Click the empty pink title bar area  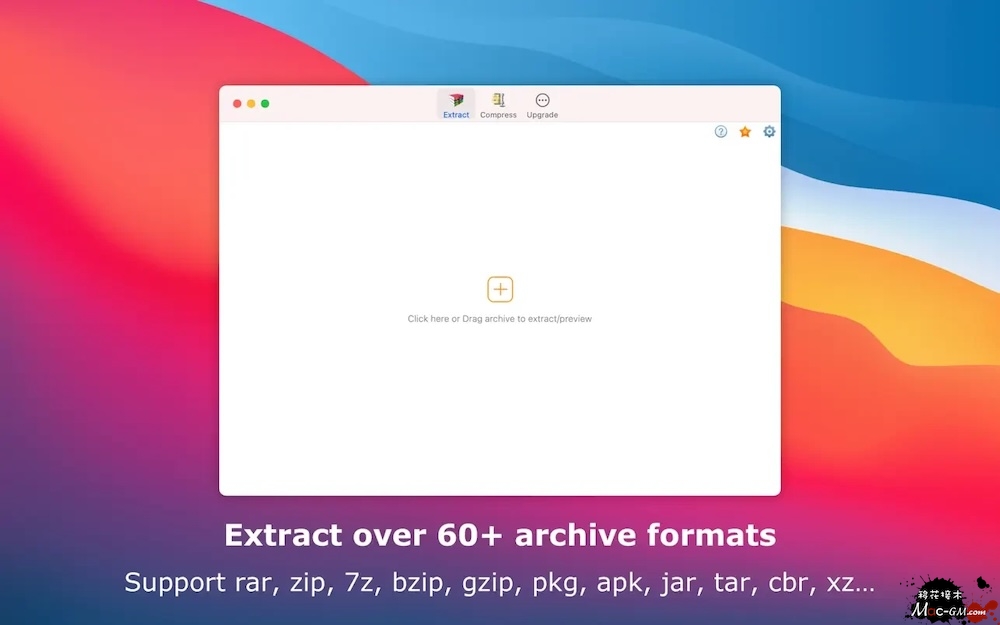coord(660,104)
